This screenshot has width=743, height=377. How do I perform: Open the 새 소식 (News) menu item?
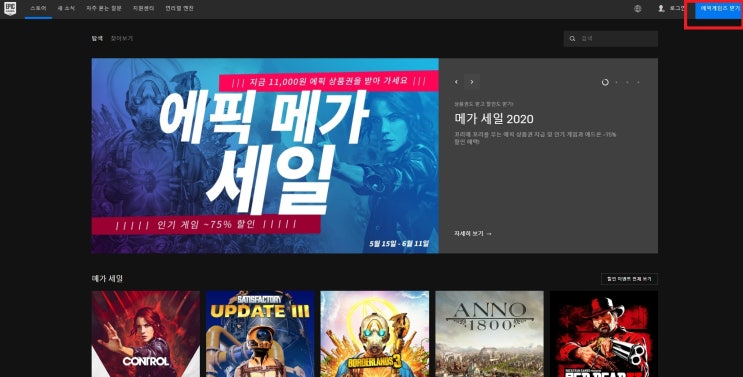[x=66, y=9]
